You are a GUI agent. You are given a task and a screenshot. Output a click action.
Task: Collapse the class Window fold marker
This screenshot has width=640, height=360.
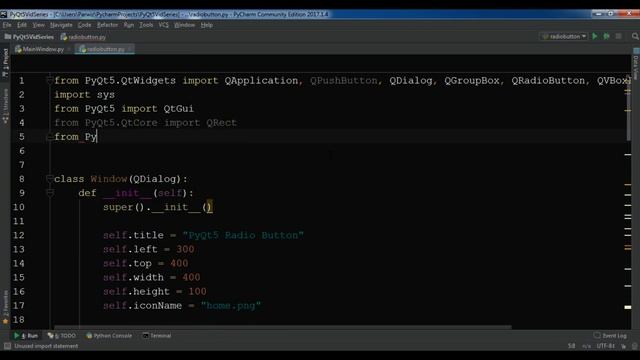(x=49, y=178)
